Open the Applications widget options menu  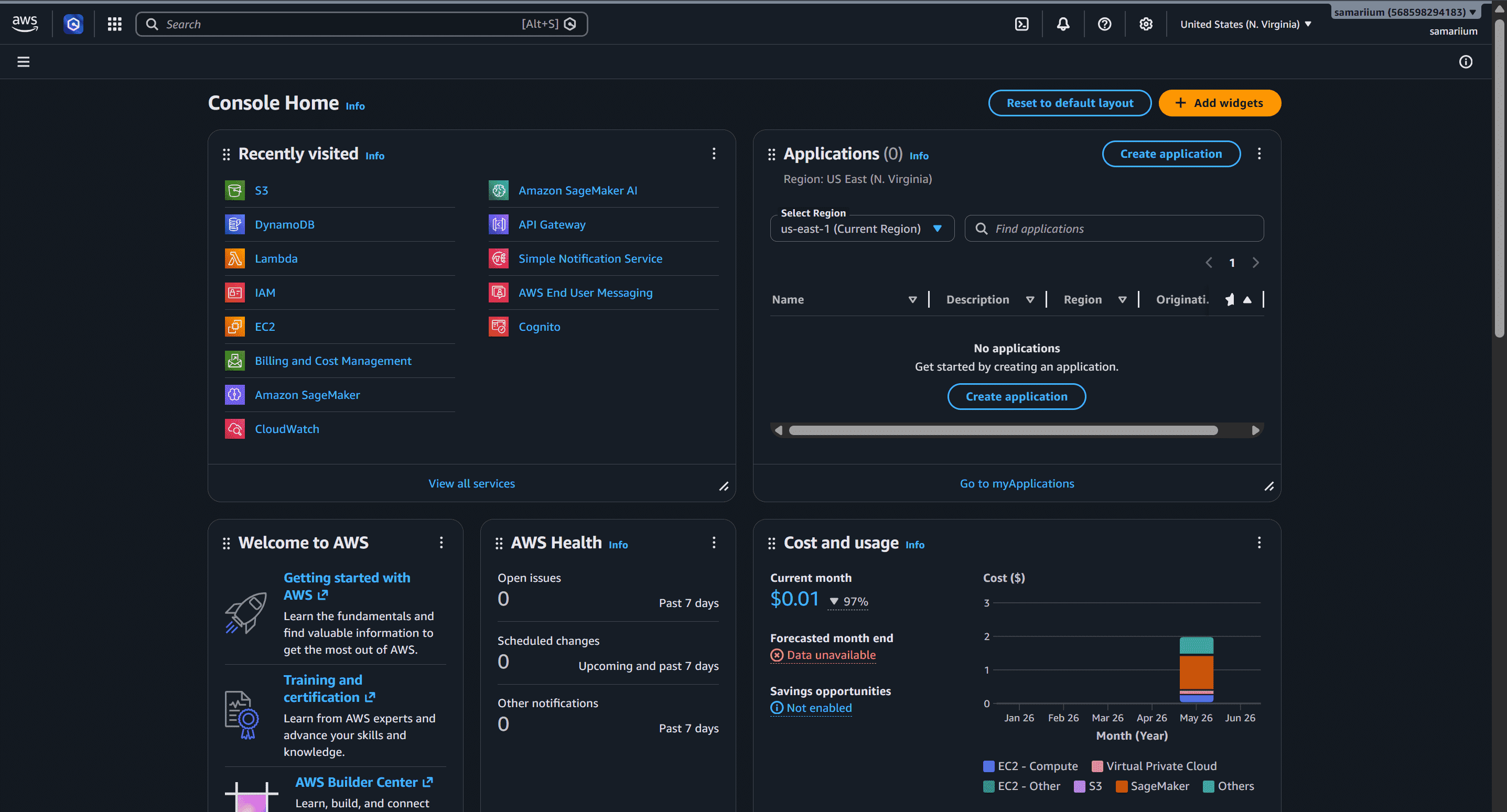click(1259, 153)
